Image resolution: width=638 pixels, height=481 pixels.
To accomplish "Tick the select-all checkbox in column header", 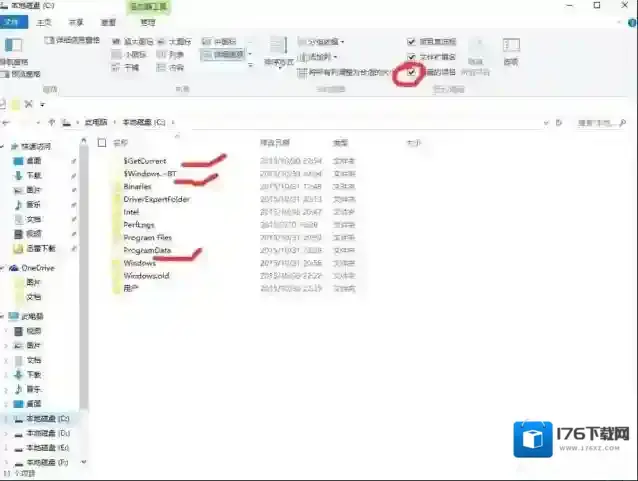I will (x=102, y=143).
